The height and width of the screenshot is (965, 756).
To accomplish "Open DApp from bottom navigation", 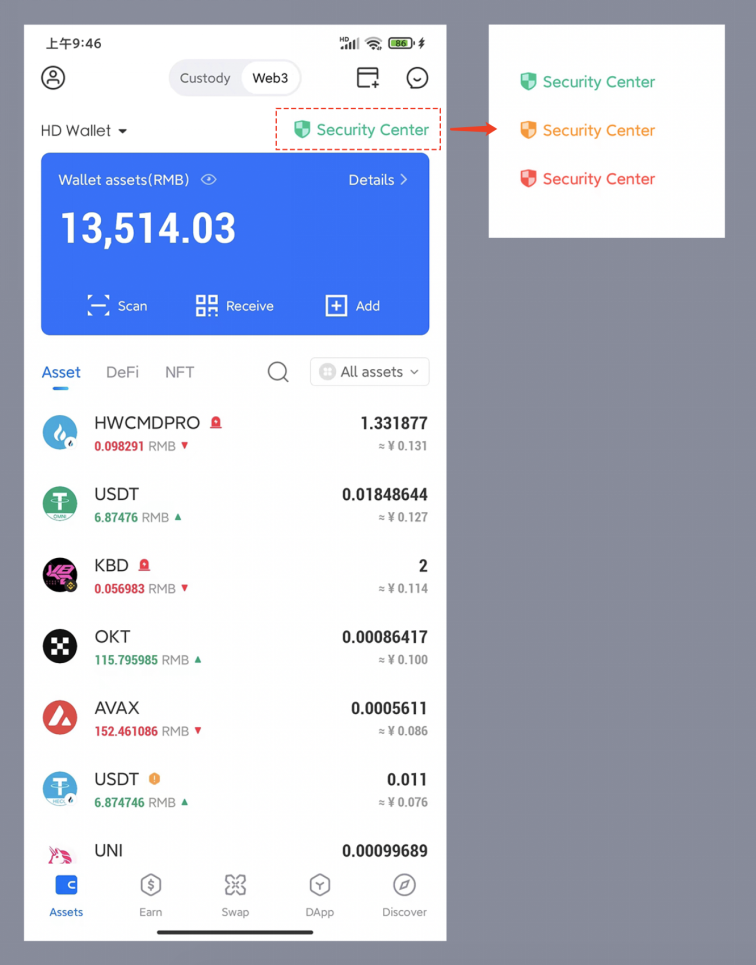I will (x=320, y=895).
